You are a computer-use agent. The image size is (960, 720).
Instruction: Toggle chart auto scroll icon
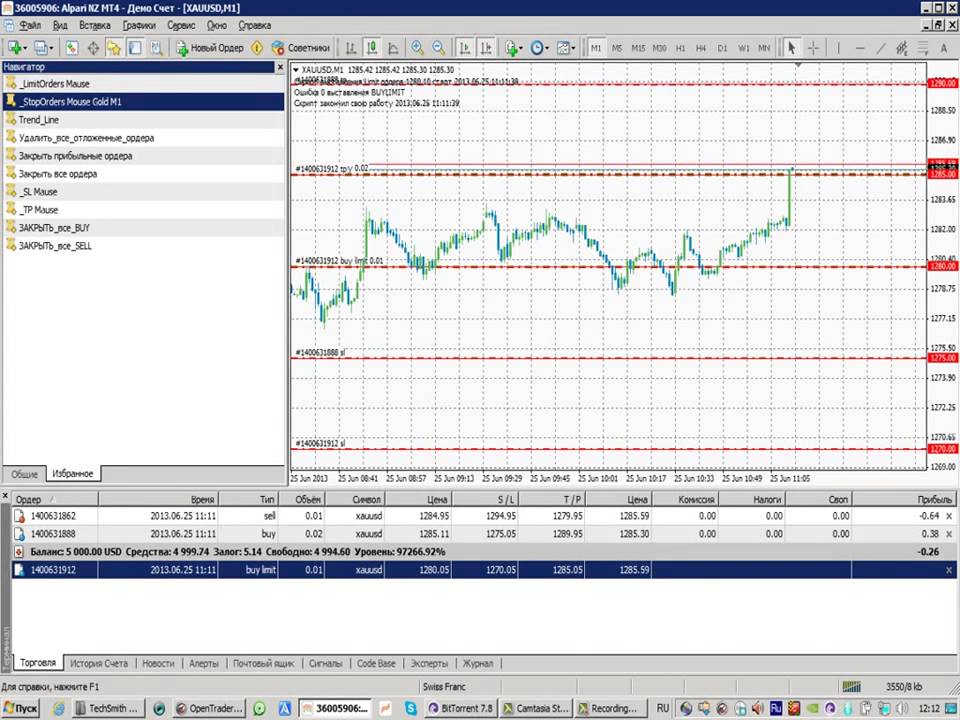[x=465, y=48]
